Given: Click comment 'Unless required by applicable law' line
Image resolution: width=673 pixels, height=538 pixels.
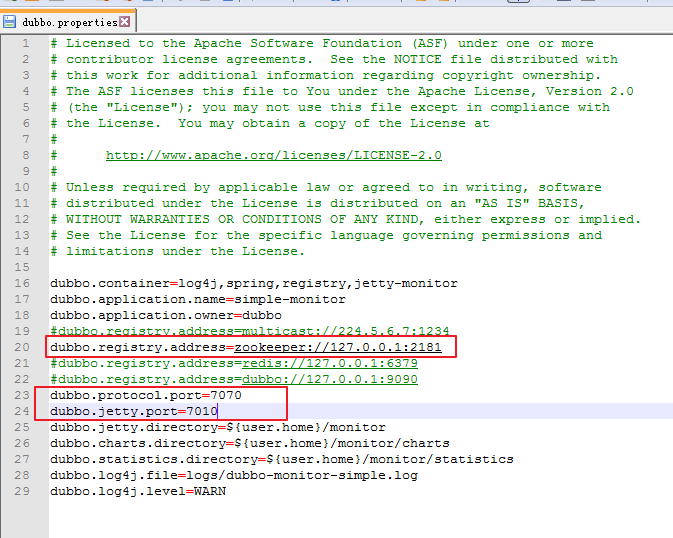Looking at the screenshot, I should tap(326, 187).
